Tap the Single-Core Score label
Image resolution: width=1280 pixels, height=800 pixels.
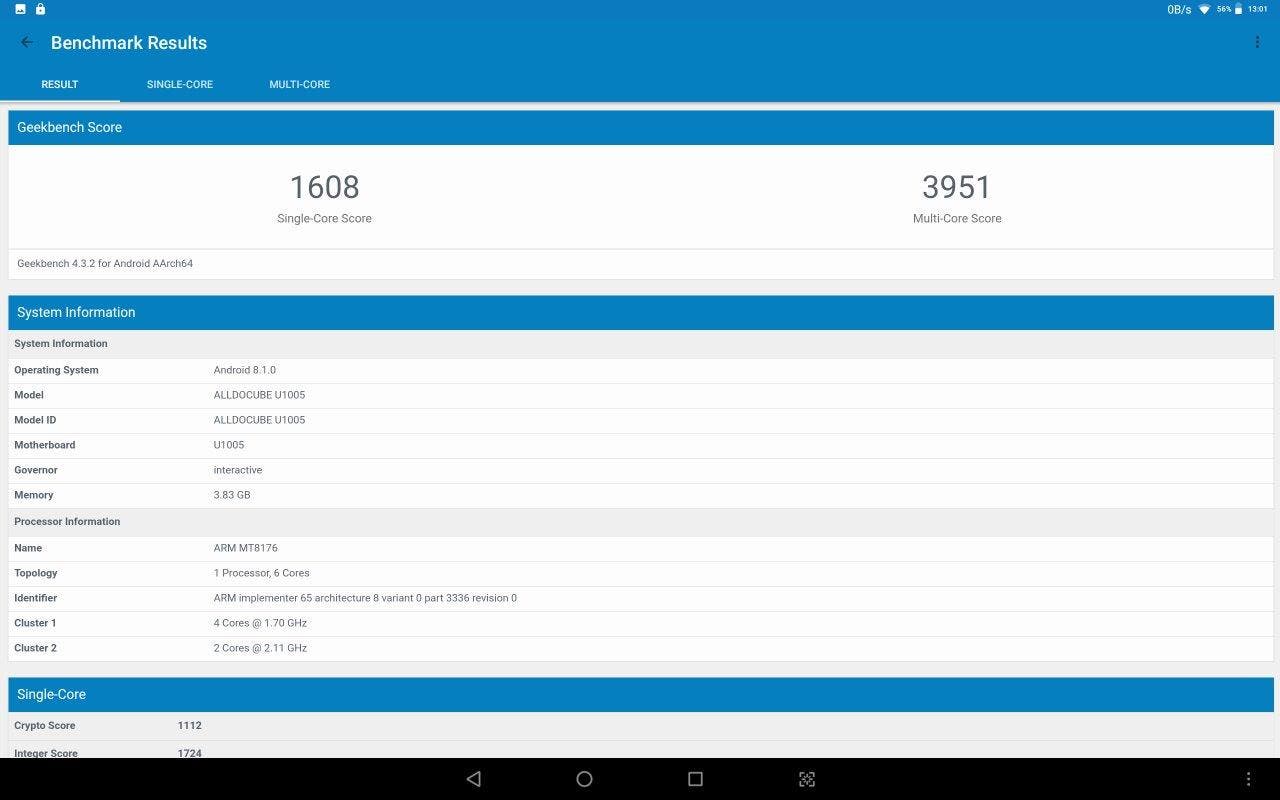tap(324, 218)
